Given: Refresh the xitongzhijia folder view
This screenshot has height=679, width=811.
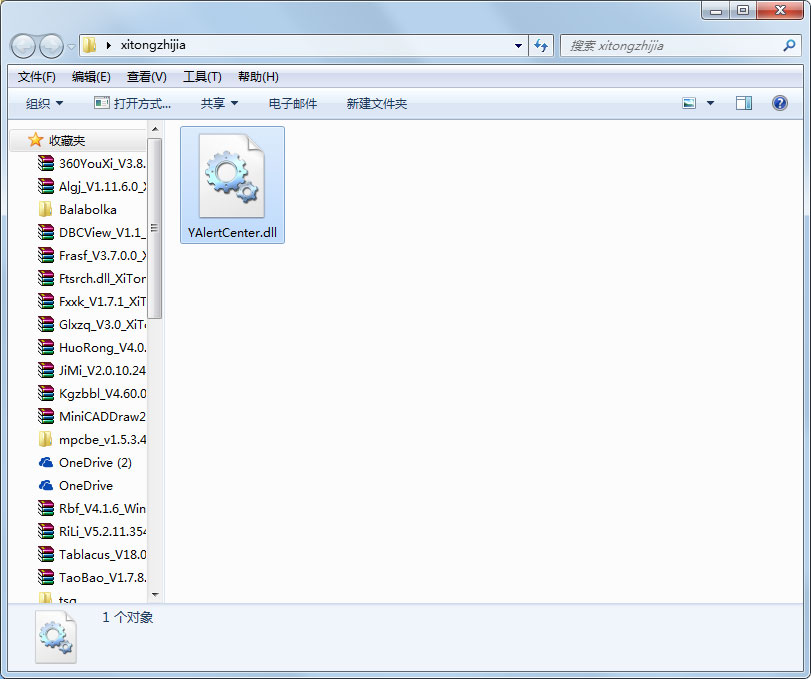Looking at the screenshot, I should (541, 46).
